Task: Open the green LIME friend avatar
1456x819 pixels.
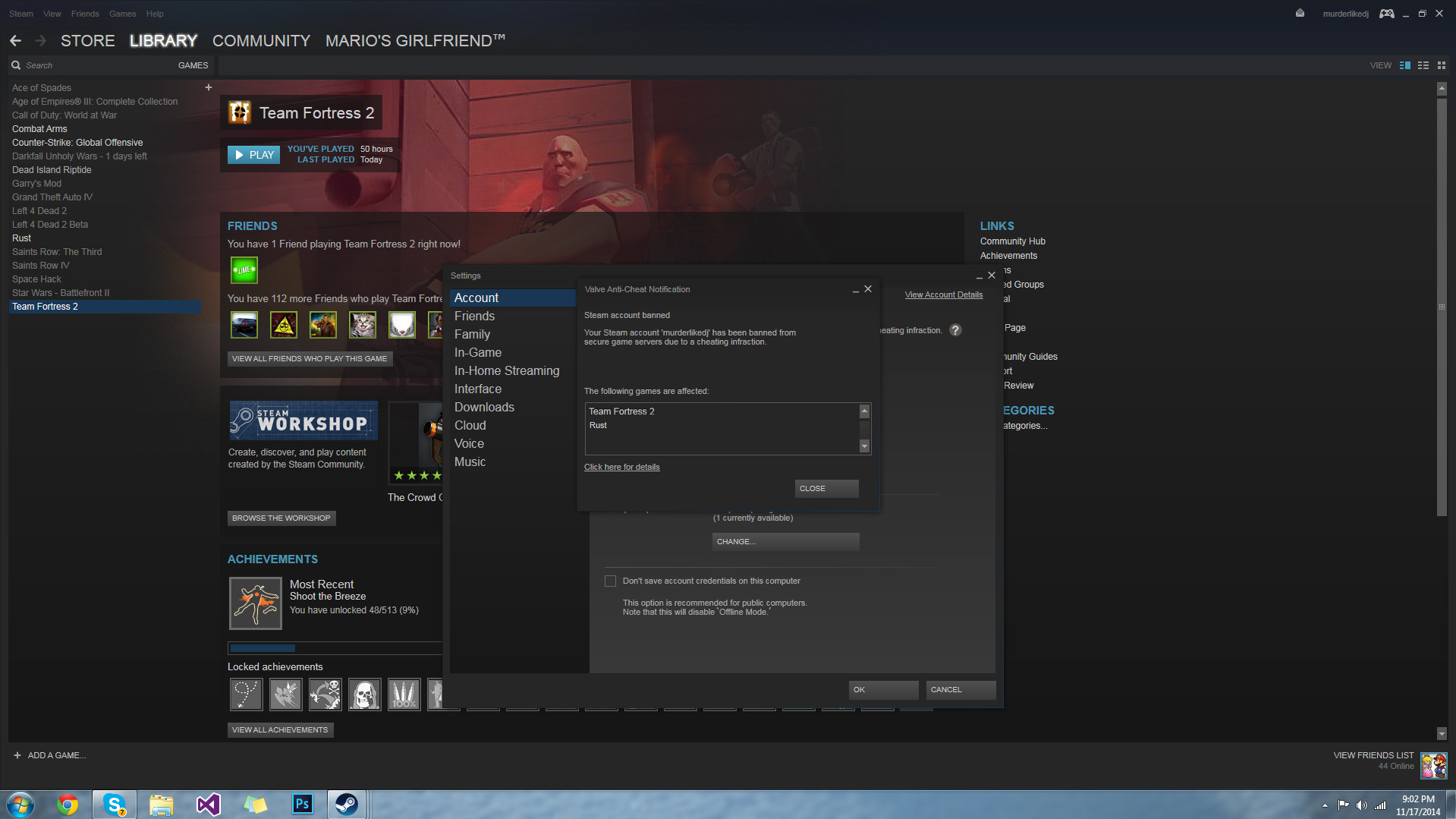Action: pos(244,270)
